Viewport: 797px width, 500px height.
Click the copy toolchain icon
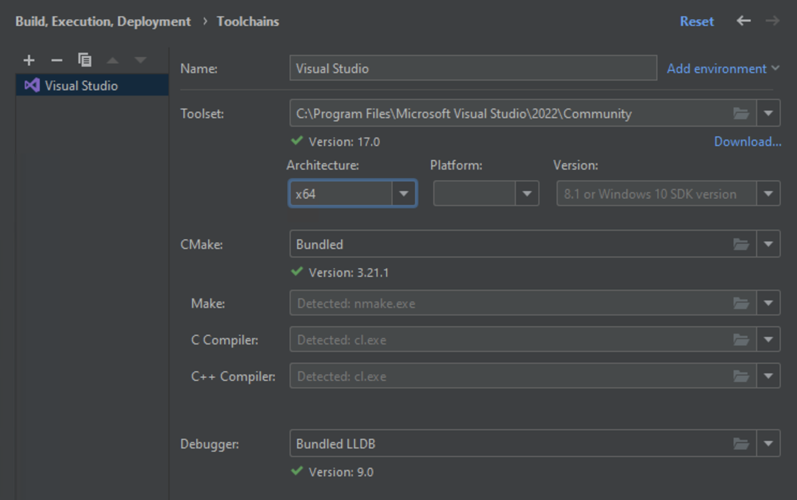coord(84,60)
